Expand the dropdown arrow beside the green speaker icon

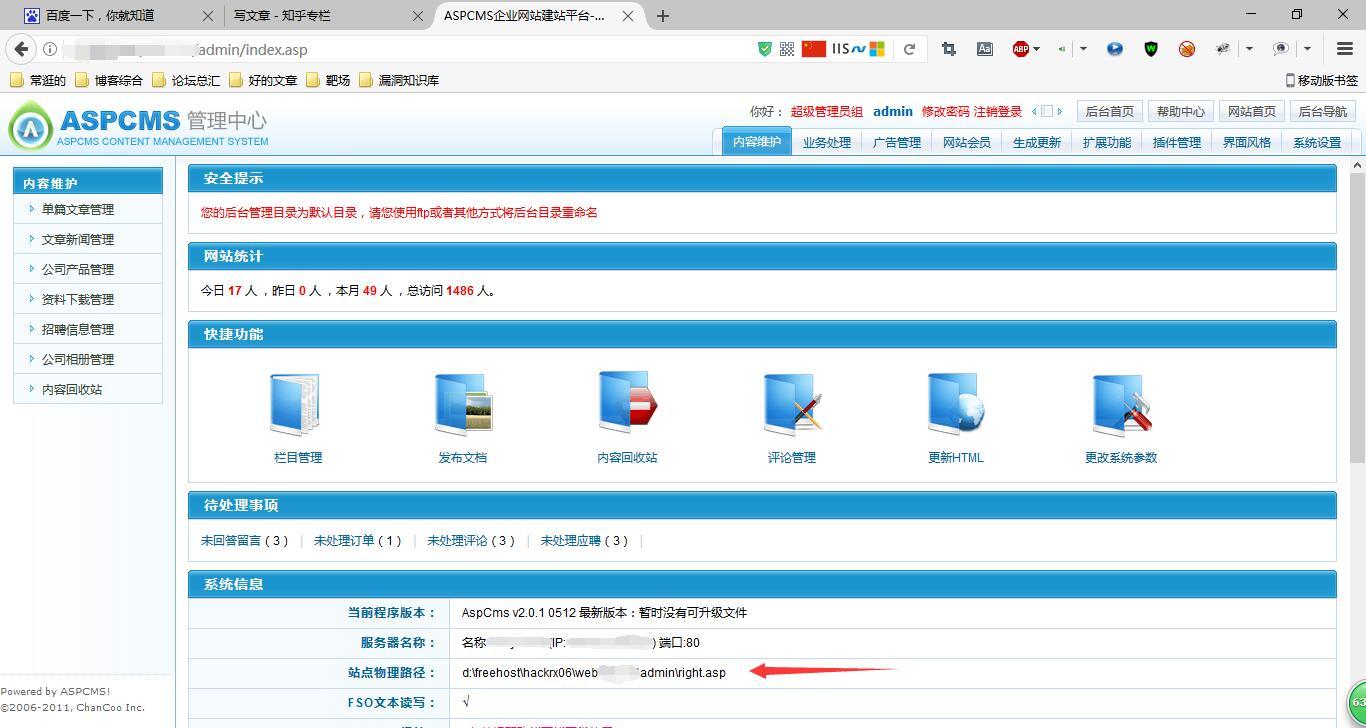[1083, 49]
